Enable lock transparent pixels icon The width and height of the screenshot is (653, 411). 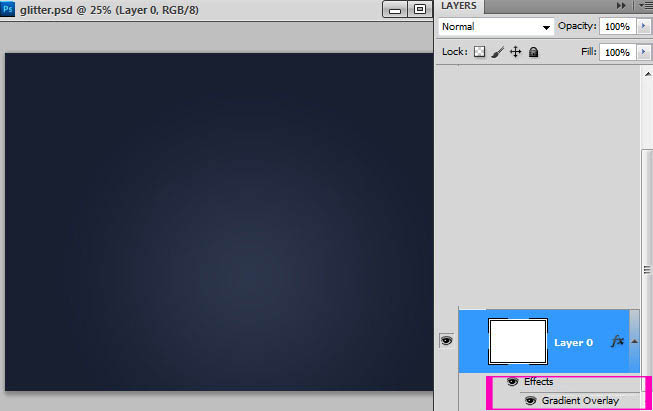(479, 52)
